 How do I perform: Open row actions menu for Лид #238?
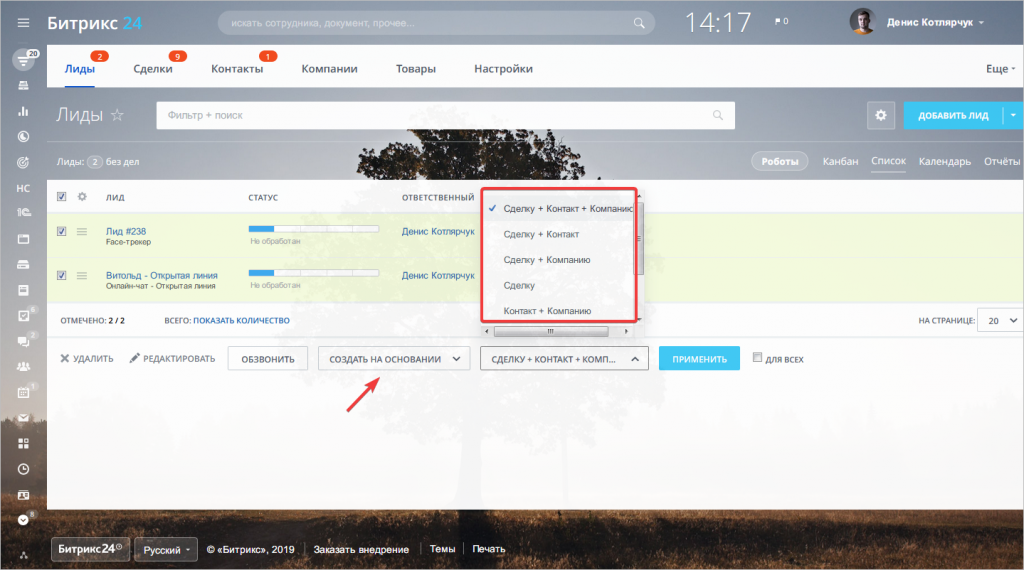(x=82, y=231)
